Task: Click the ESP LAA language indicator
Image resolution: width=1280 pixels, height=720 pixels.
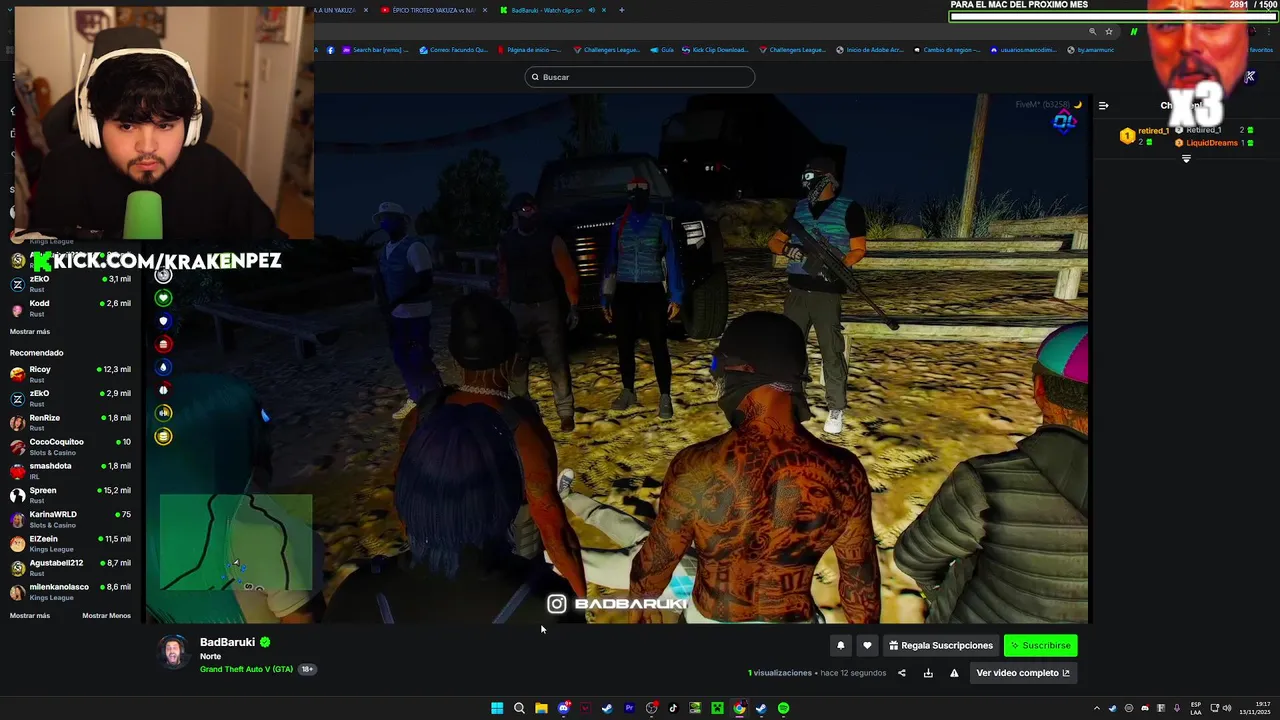Action: tap(1196, 708)
